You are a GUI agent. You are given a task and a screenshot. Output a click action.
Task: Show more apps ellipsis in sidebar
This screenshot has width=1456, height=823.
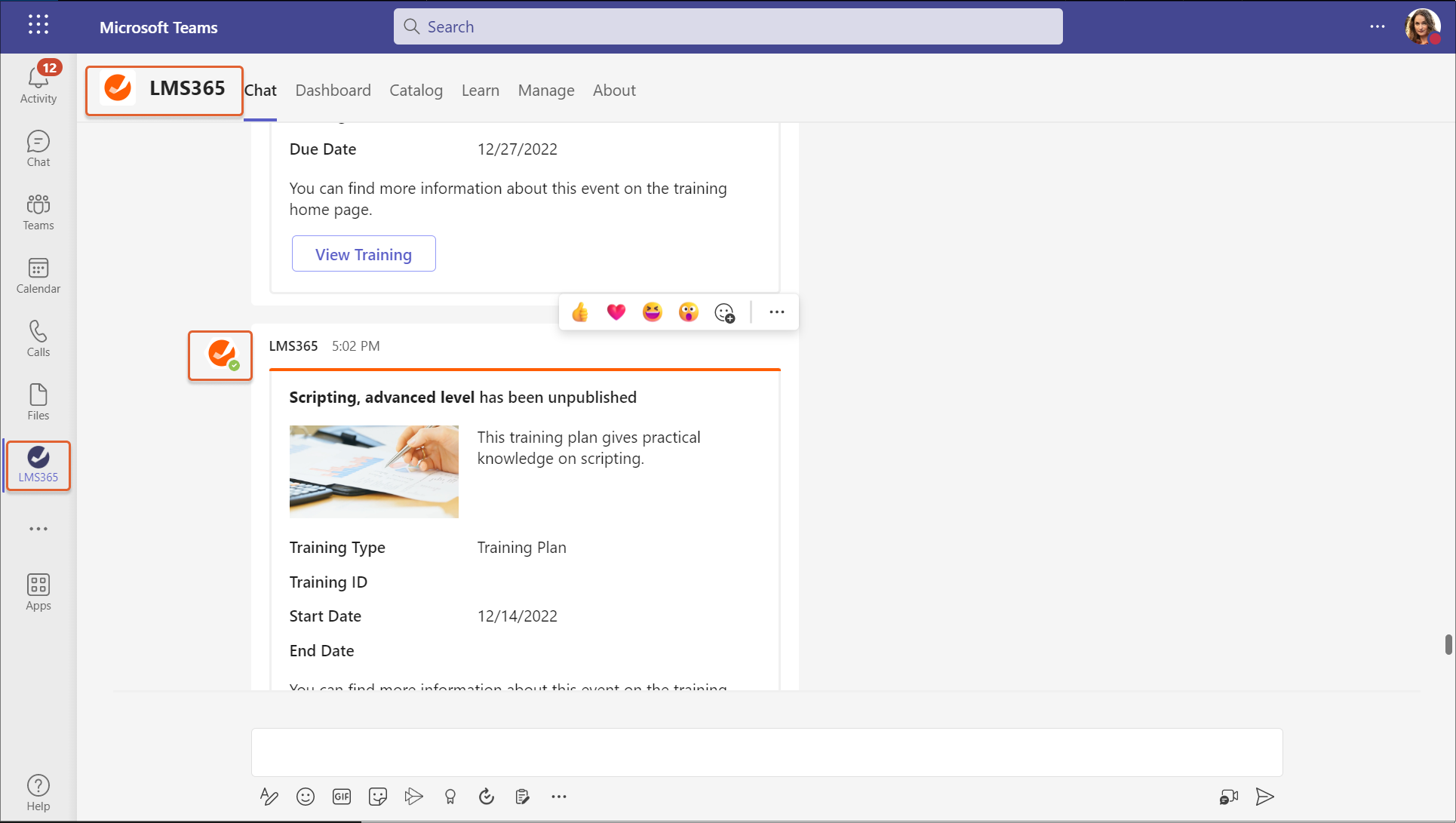pyautogui.click(x=38, y=529)
